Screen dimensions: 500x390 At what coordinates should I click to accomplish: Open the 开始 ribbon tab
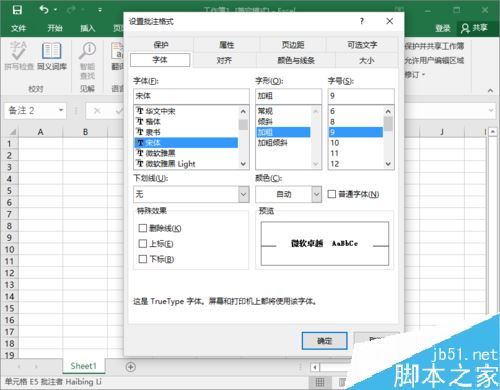55,28
